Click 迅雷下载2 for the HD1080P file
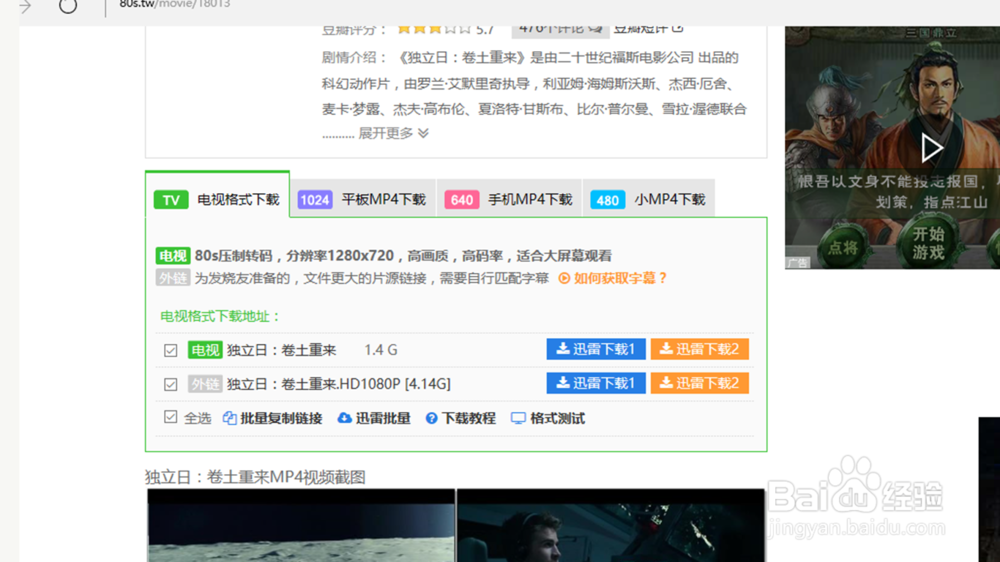1000x562 pixels. [700, 383]
